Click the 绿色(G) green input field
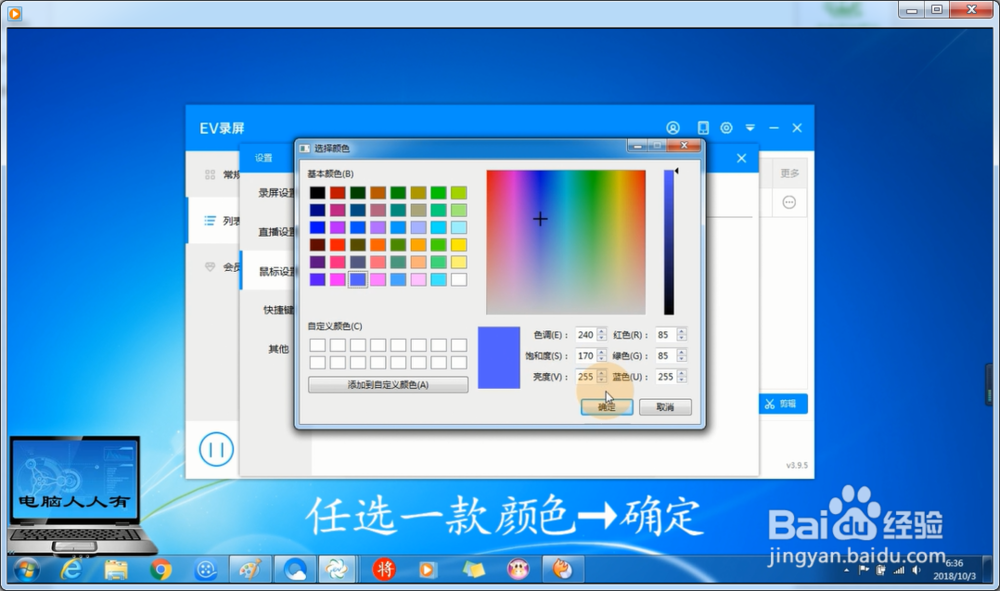 pos(666,356)
